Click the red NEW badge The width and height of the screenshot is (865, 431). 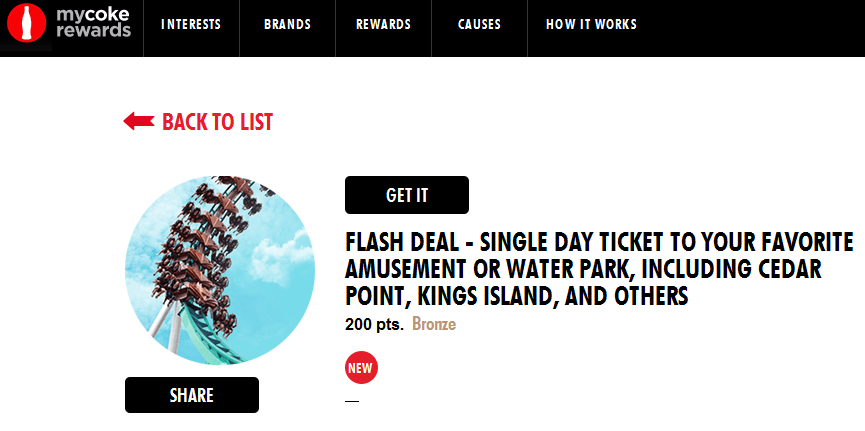pyautogui.click(x=361, y=367)
